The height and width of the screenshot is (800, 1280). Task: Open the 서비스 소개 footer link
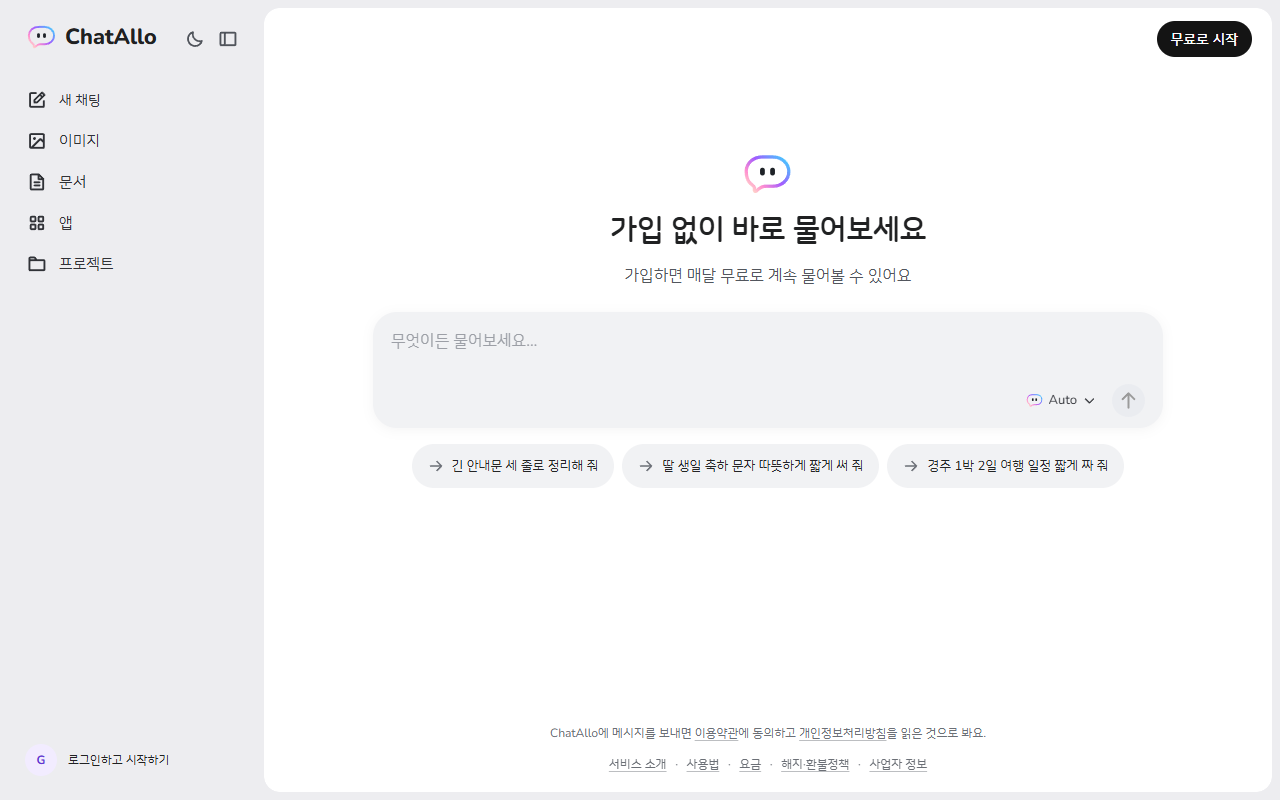(x=637, y=764)
